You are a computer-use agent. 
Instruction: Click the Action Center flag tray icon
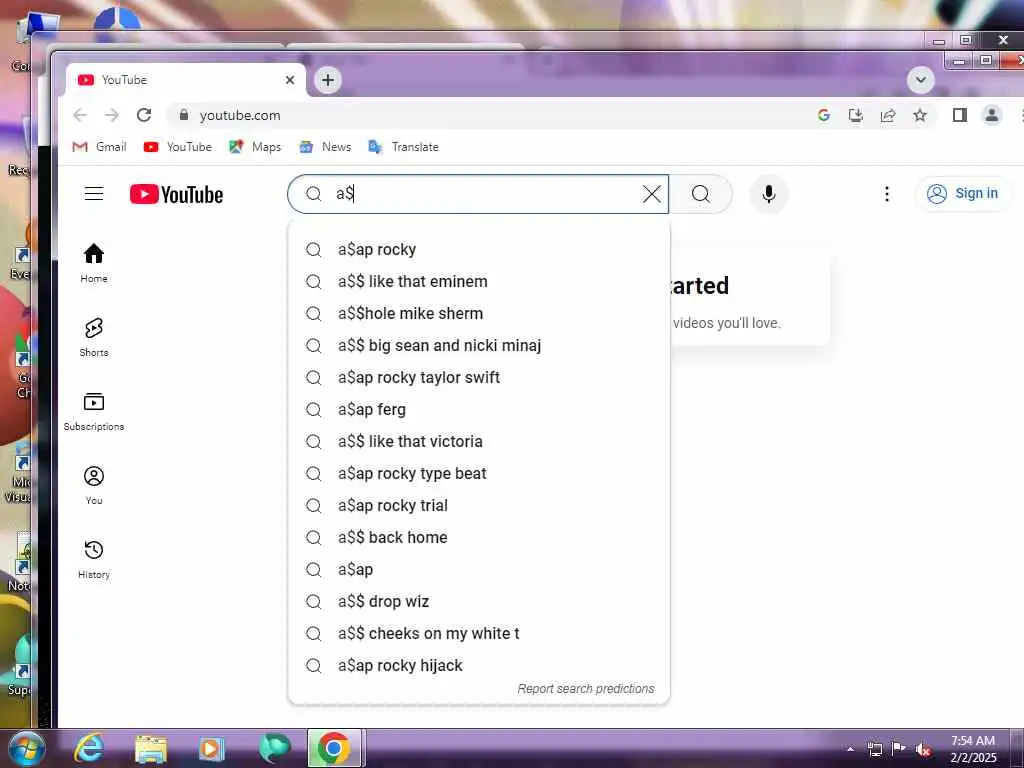coord(899,749)
